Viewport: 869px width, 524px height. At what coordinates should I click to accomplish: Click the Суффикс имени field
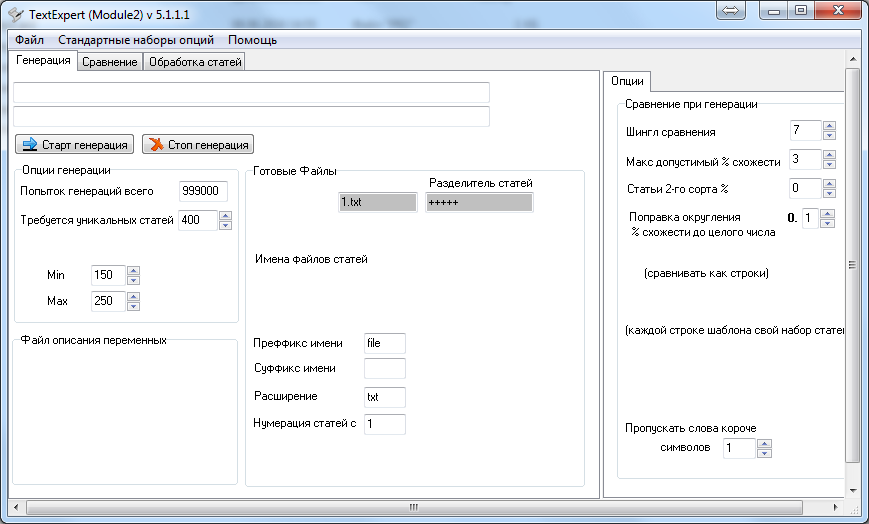385,368
